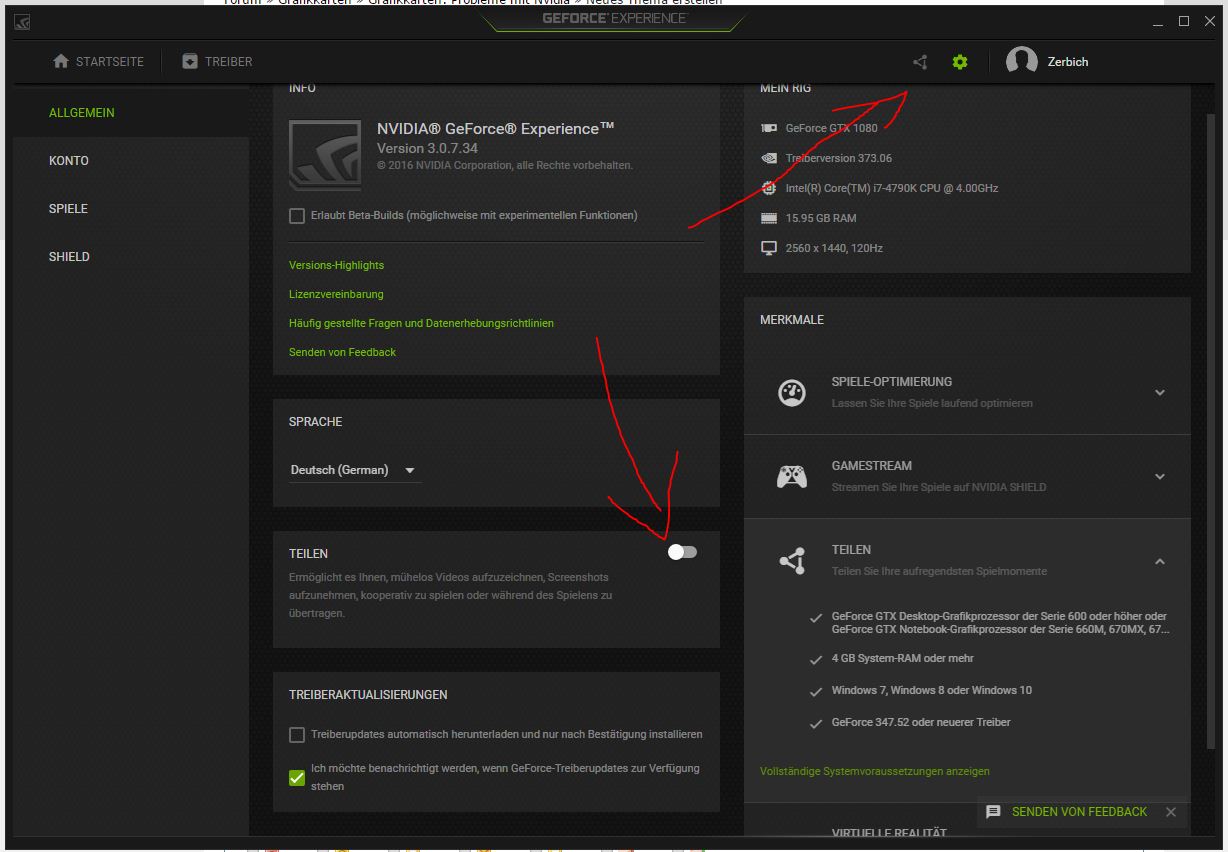
Task: Open the Deutsch (German) language dropdown
Action: pos(354,470)
